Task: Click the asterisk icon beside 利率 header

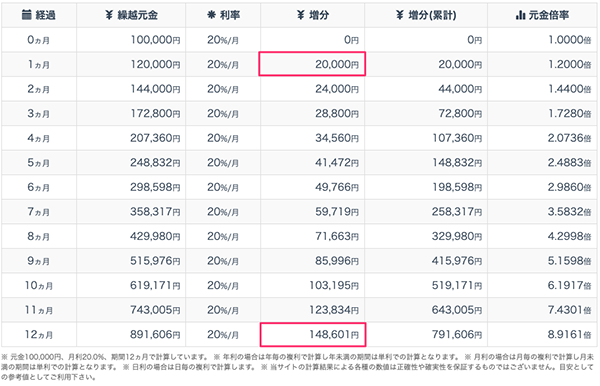Action: click(x=211, y=15)
